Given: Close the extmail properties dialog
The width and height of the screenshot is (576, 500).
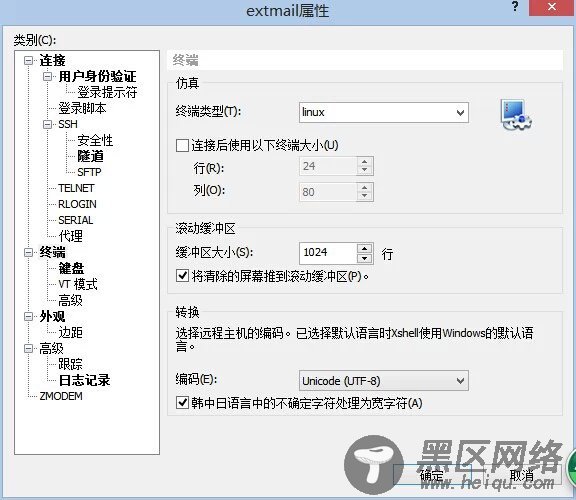Looking at the screenshot, I should [551, 7].
